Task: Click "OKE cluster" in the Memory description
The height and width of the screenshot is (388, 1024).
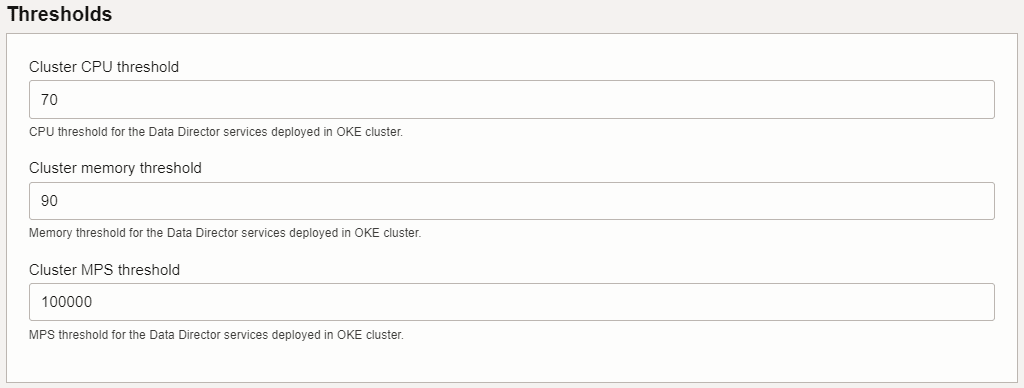Action: click(387, 233)
